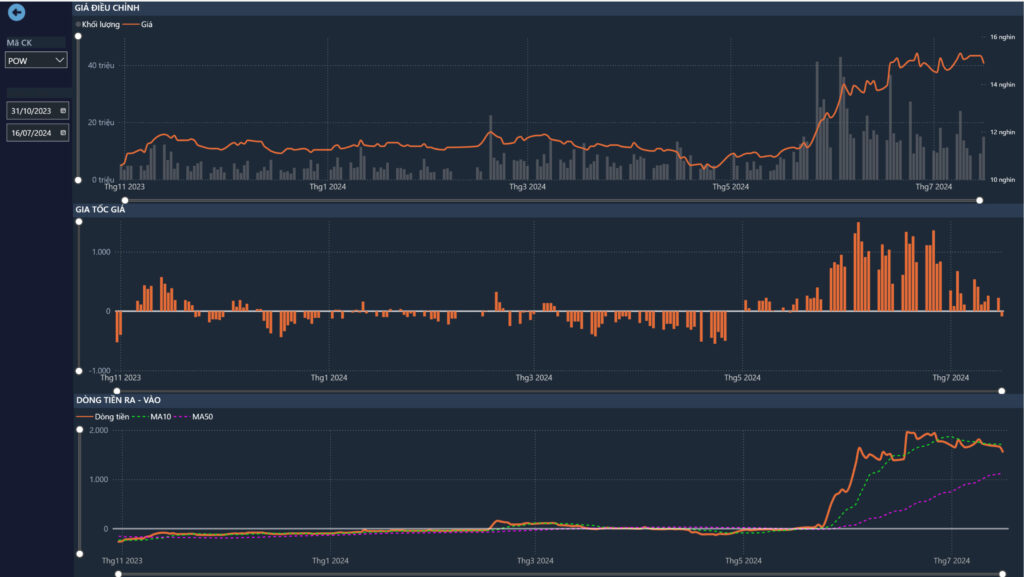This screenshot has height=577, width=1024.
Task: Toggle the Khối lượng legend entry
Action: click(x=97, y=23)
